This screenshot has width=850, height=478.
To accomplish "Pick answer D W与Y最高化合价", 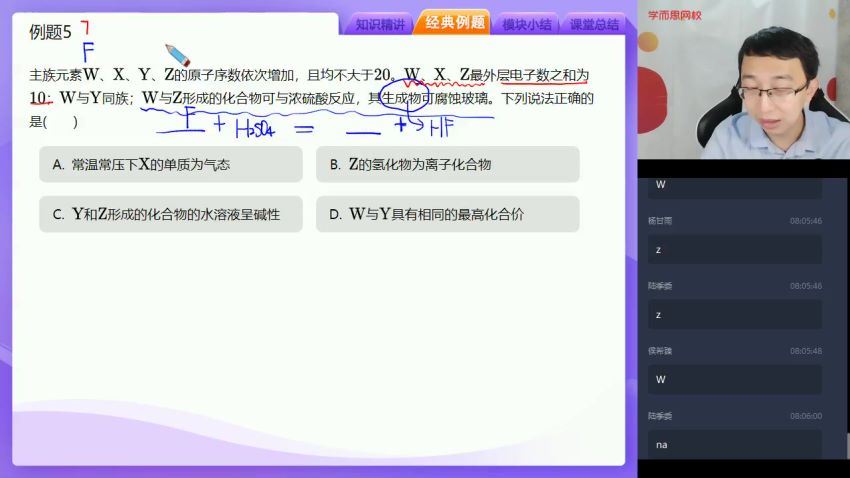I will [448, 214].
